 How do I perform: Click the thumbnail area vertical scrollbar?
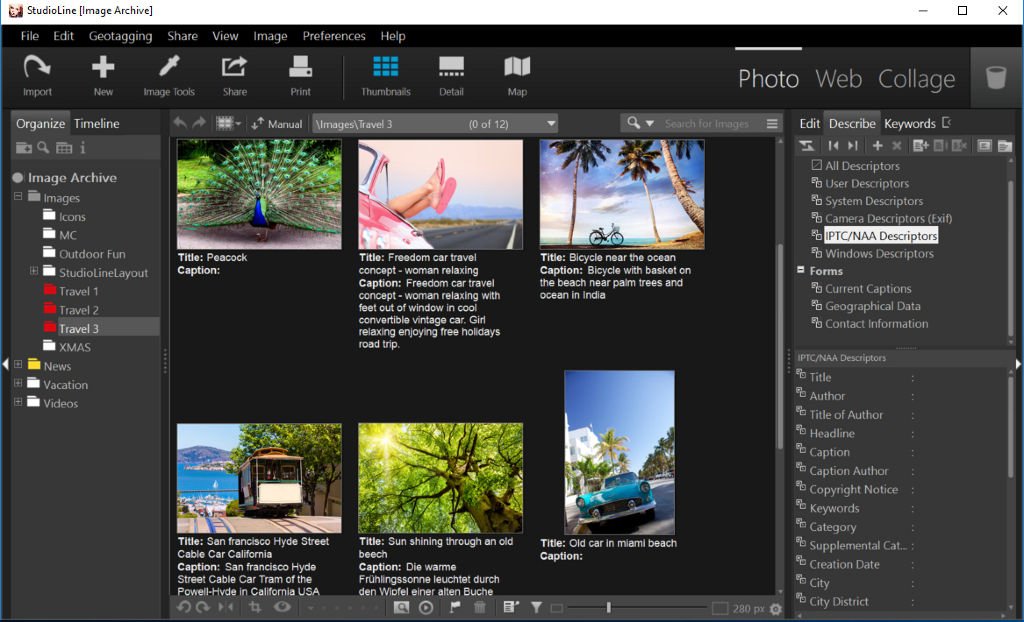point(779,346)
